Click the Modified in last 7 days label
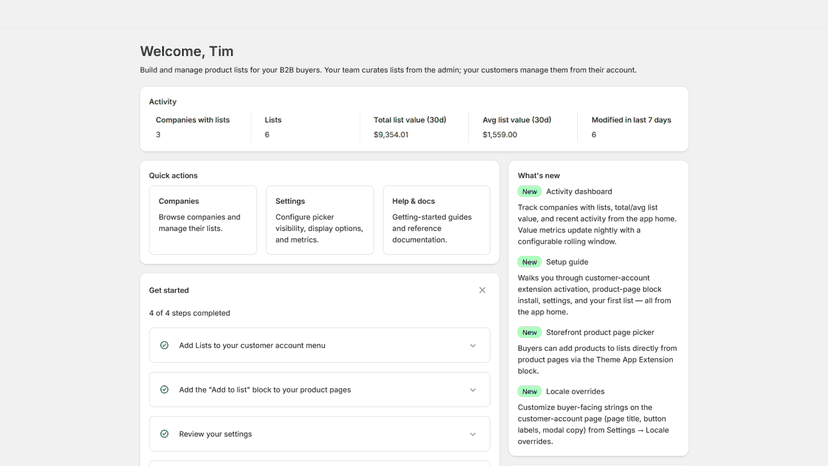 click(x=631, y=120)
